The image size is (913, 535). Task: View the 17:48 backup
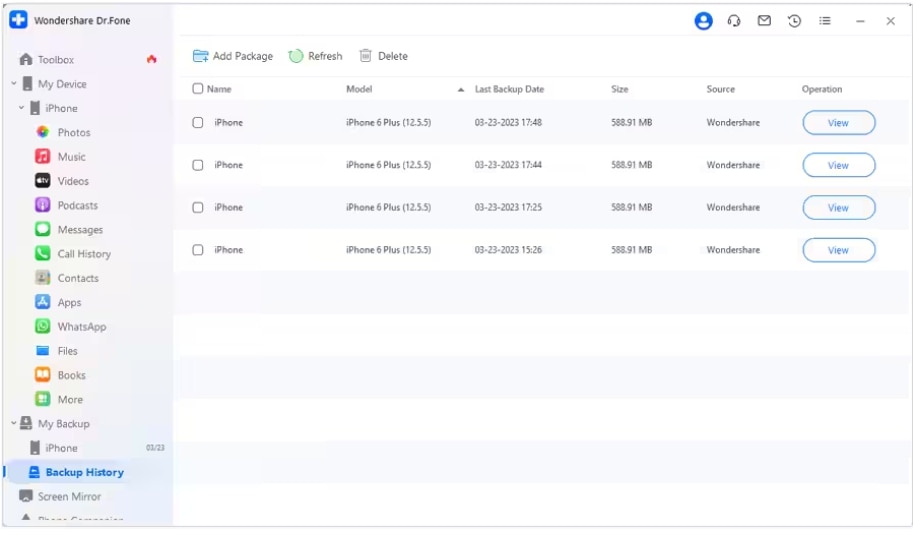tap(838, 123)
